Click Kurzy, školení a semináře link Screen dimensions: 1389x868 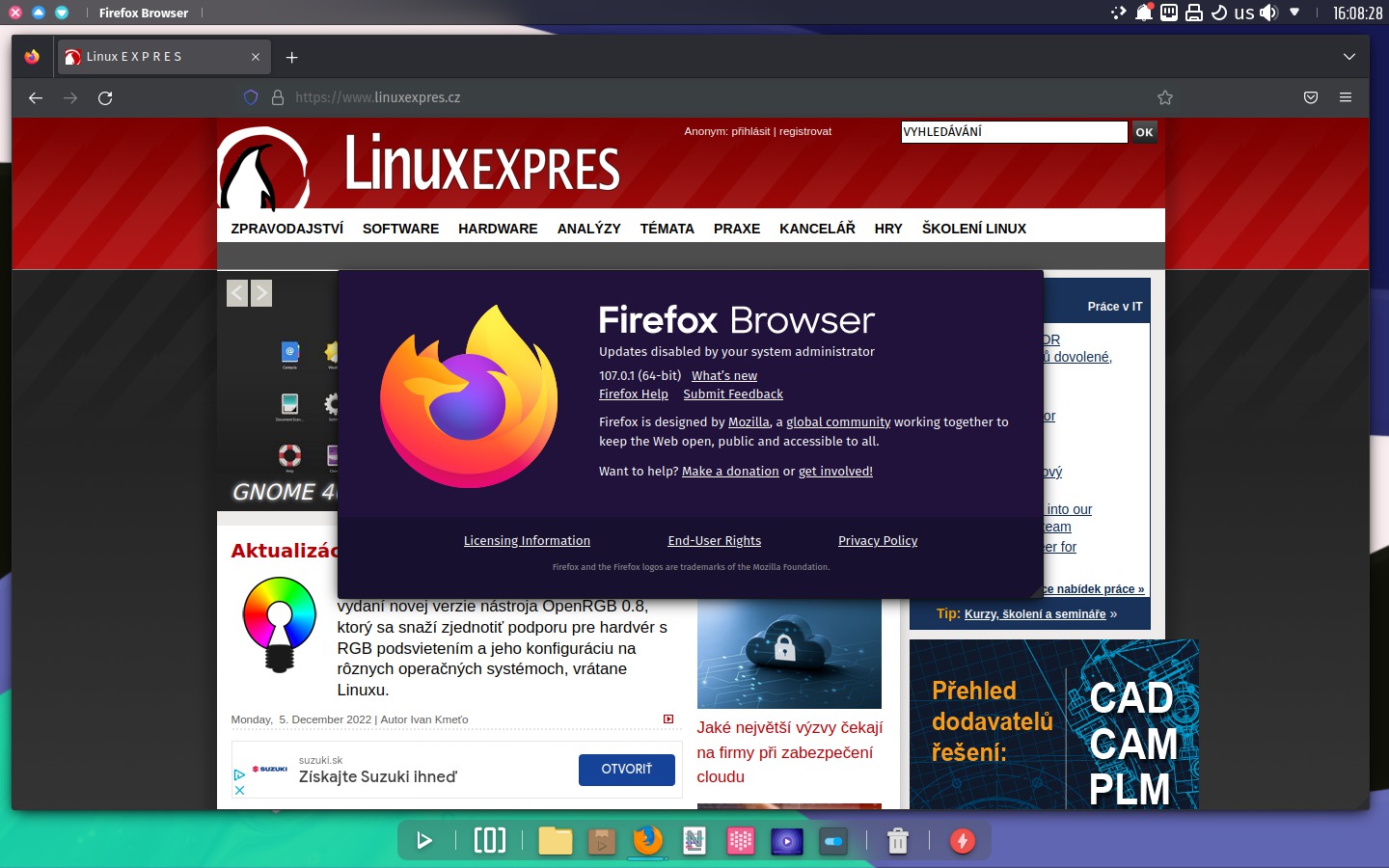(x=1035, y=614)
